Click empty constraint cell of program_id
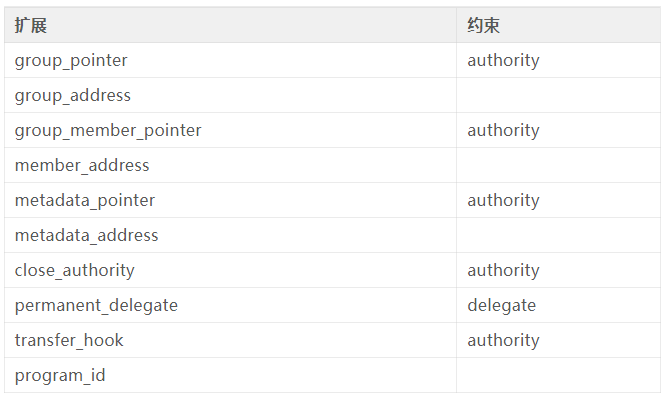Image resolution: width=669 pixels, height=399 pixels. click(558, 375)
